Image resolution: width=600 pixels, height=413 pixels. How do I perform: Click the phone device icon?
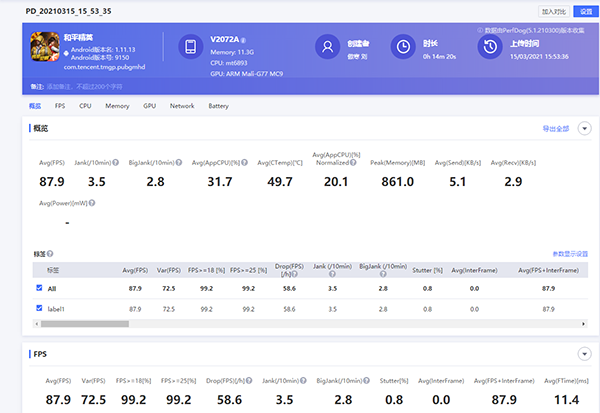tap(192, 47)
